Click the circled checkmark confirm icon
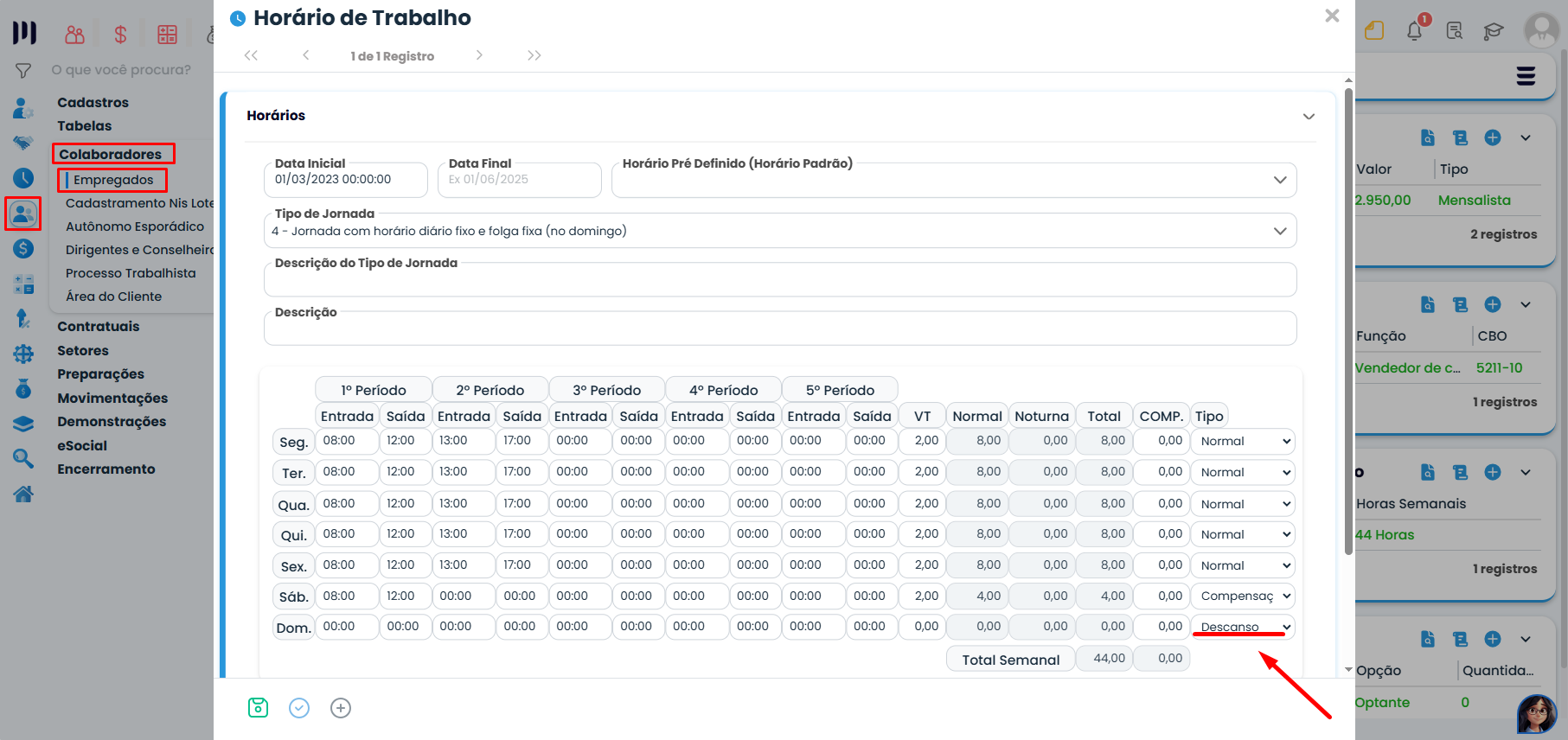The width and height of the screenshot is (1568, 740). pyautogui.click(x=299, y=708)
